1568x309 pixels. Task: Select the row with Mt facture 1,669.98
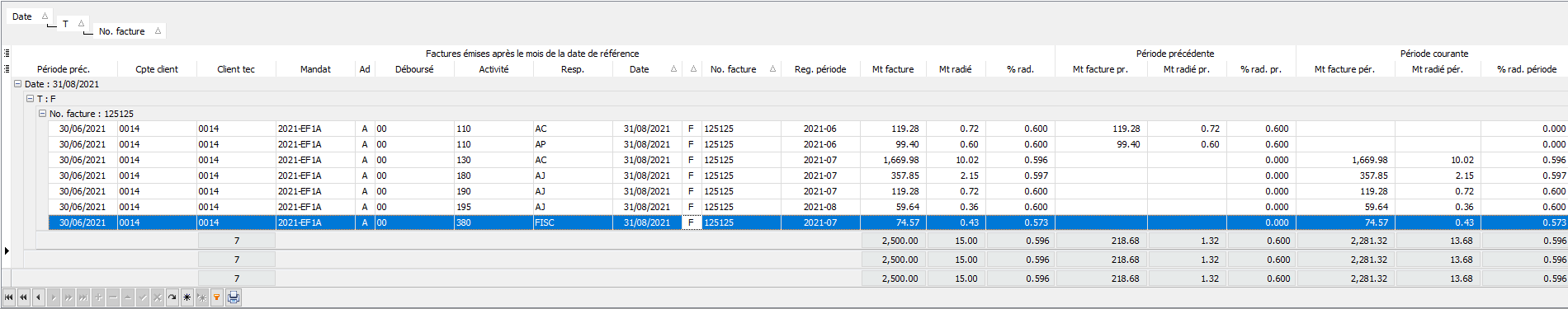click(809, 160)
